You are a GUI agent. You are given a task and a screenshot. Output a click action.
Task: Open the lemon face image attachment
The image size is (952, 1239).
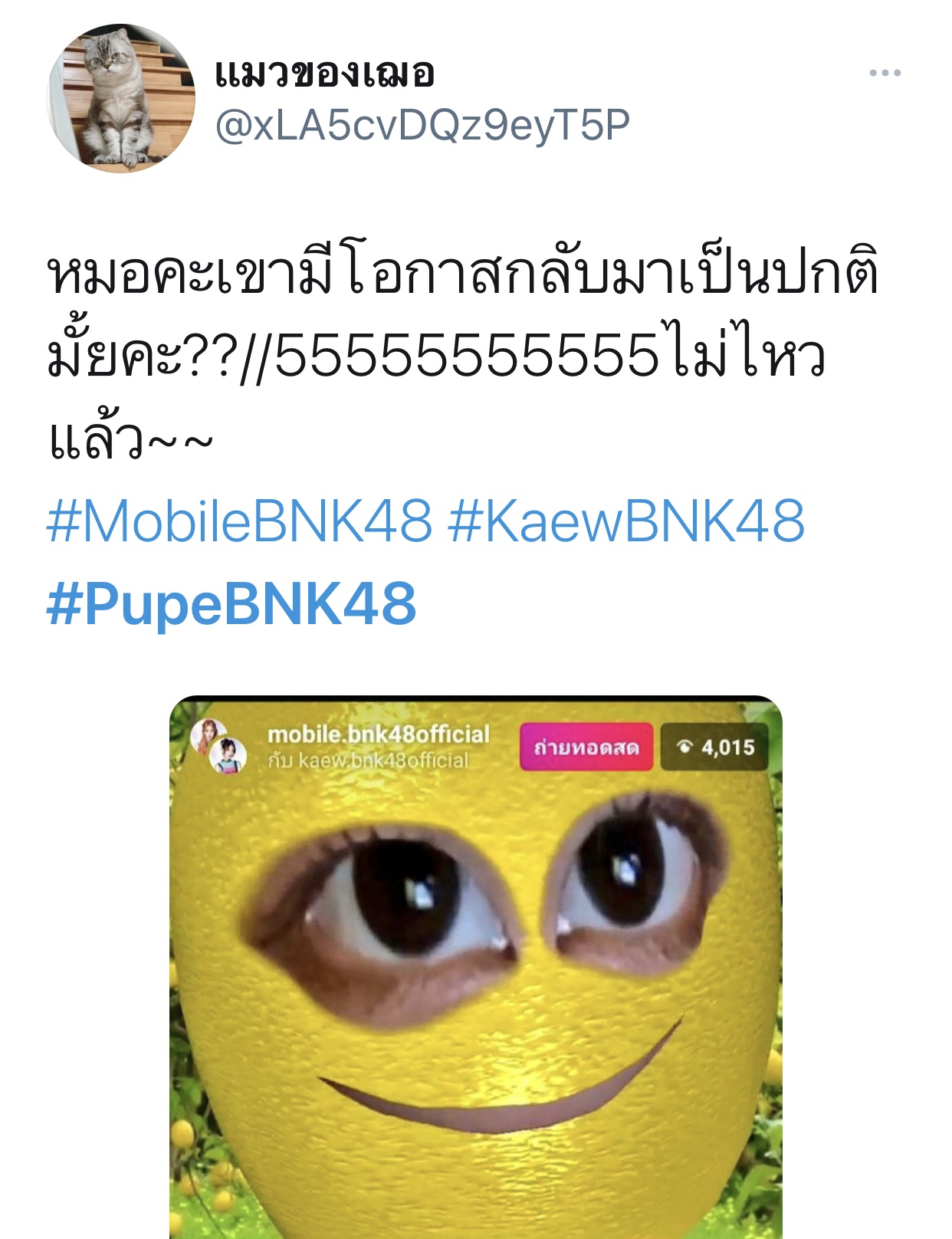coord(476,968)
